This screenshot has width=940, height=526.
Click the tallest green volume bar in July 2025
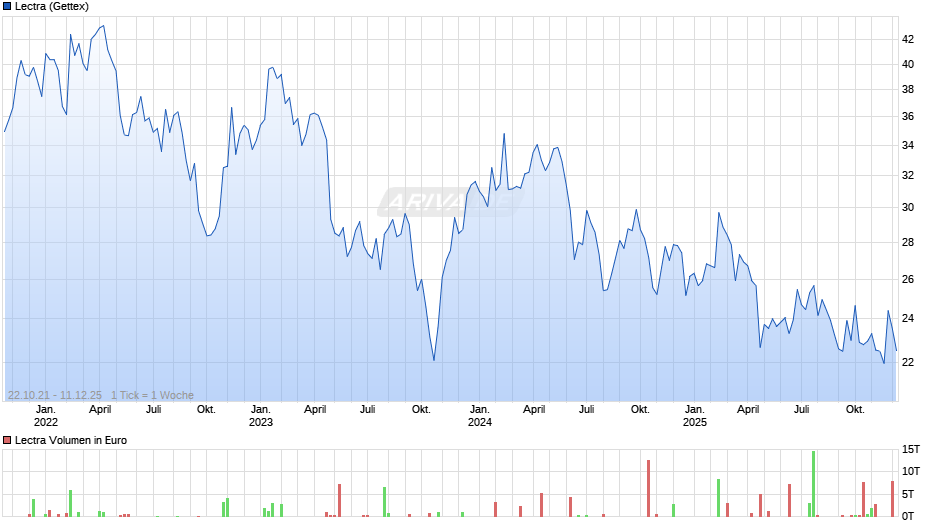(814, 484)
